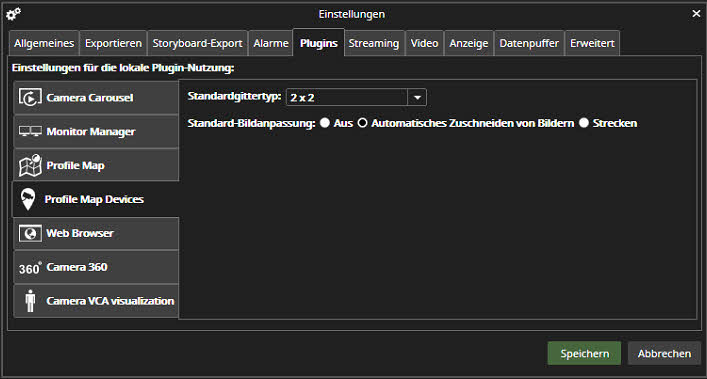707x379 pixels.
Task: Close the Einstellungen dialog
Action: coord(696,14)
